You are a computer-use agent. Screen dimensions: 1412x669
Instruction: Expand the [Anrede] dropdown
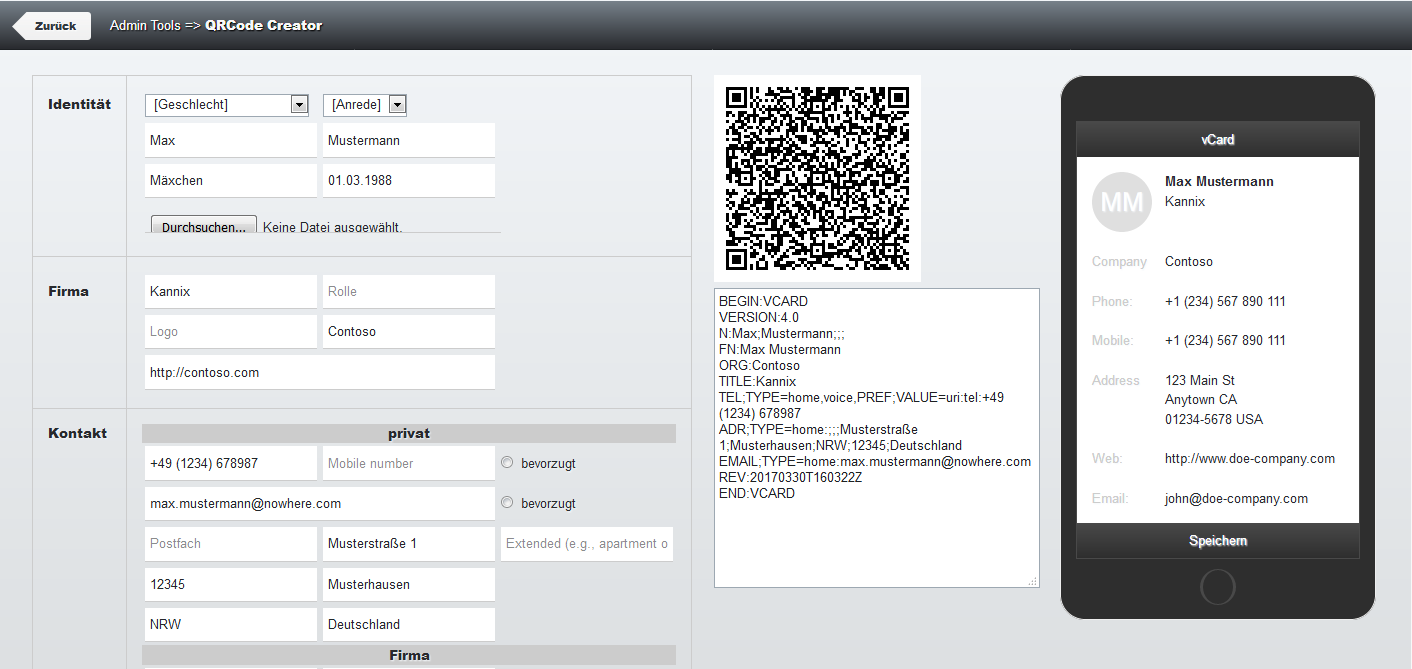(365, 105)
